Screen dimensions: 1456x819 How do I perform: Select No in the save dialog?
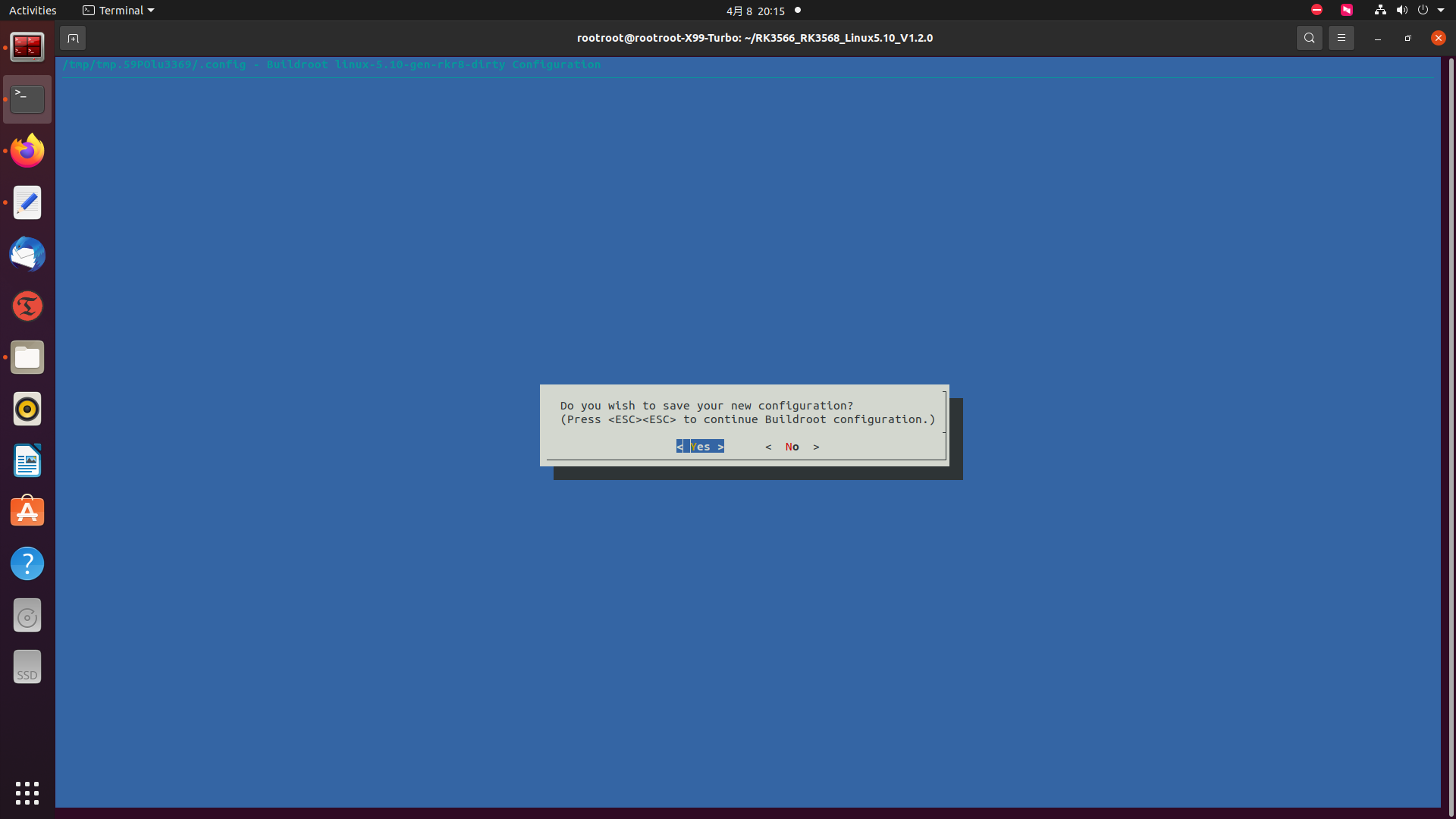click(792, 447)
